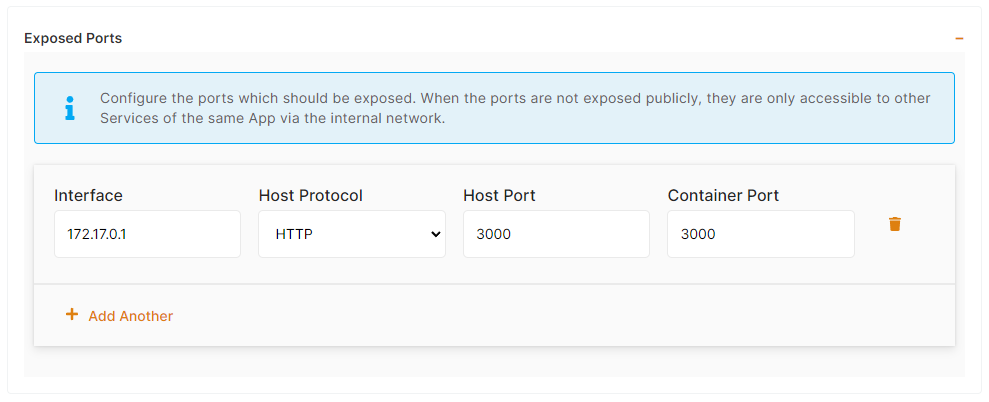This screenshot has height=402, width=989.
Task: Focus the Interface field showing 172.17.0.1
Action: pyautogui.click(x=147, y=234)
